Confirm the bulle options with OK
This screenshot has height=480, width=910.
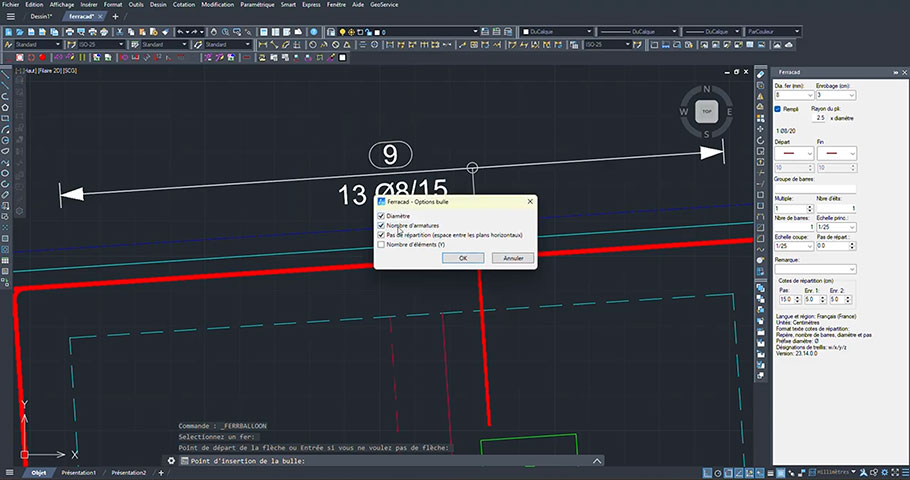(463, 258)
